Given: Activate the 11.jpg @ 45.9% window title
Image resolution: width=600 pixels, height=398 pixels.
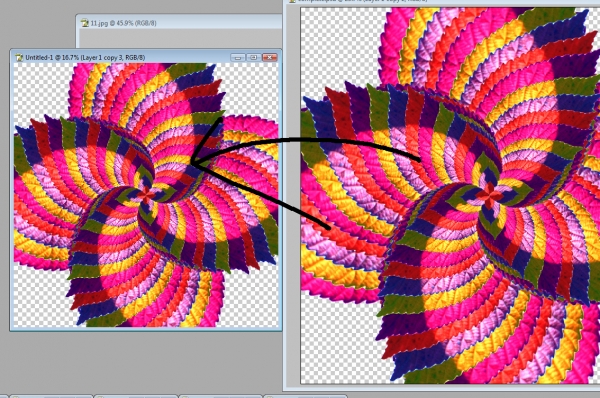Looking at the screenshot, I should pyautogui.click(x=124, y=23).
